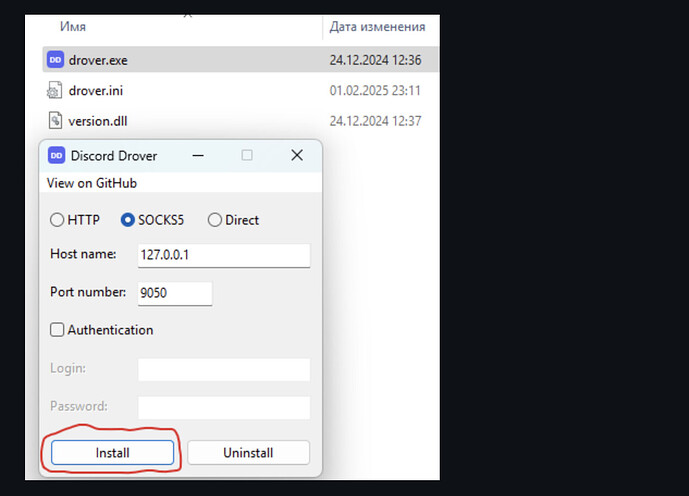Focus the Port number input field
Screen dimensions: 689x496
pos(175,293)
